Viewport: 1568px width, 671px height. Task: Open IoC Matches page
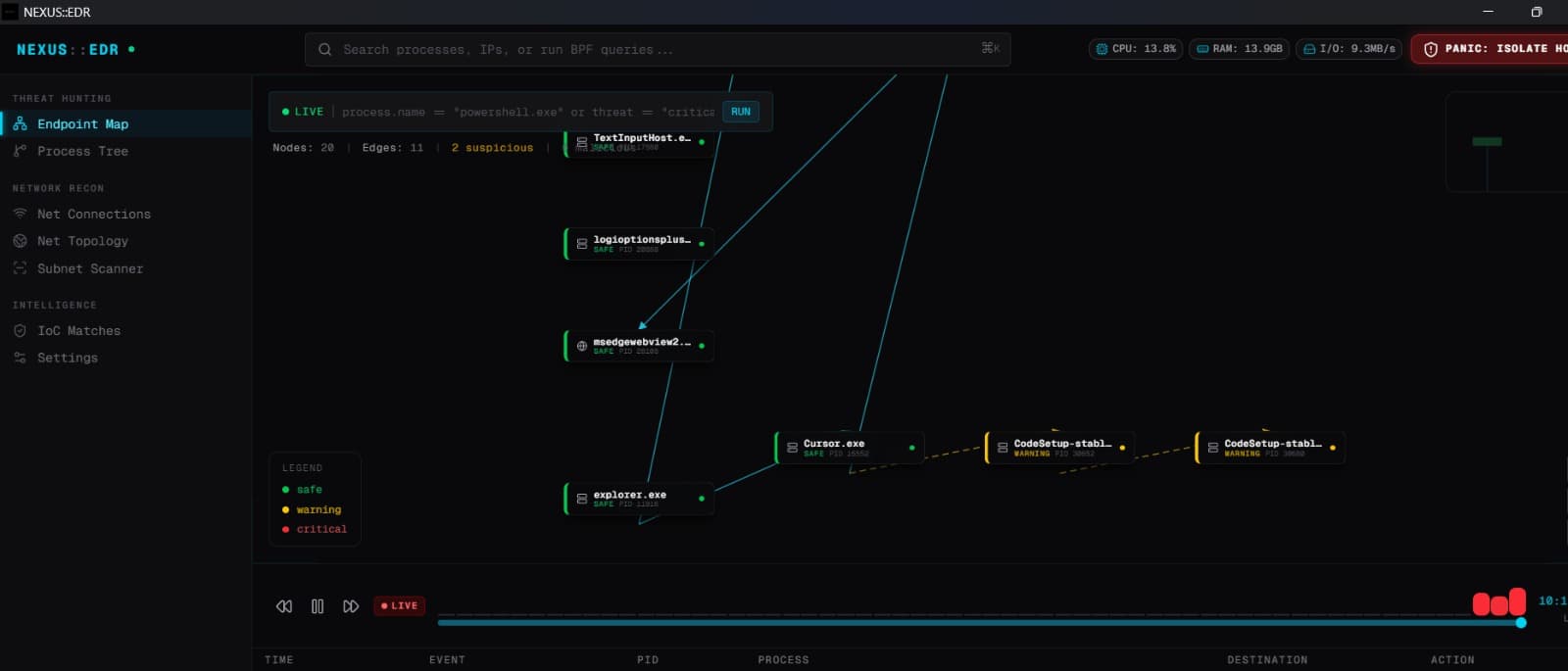[x=126, y=331]
